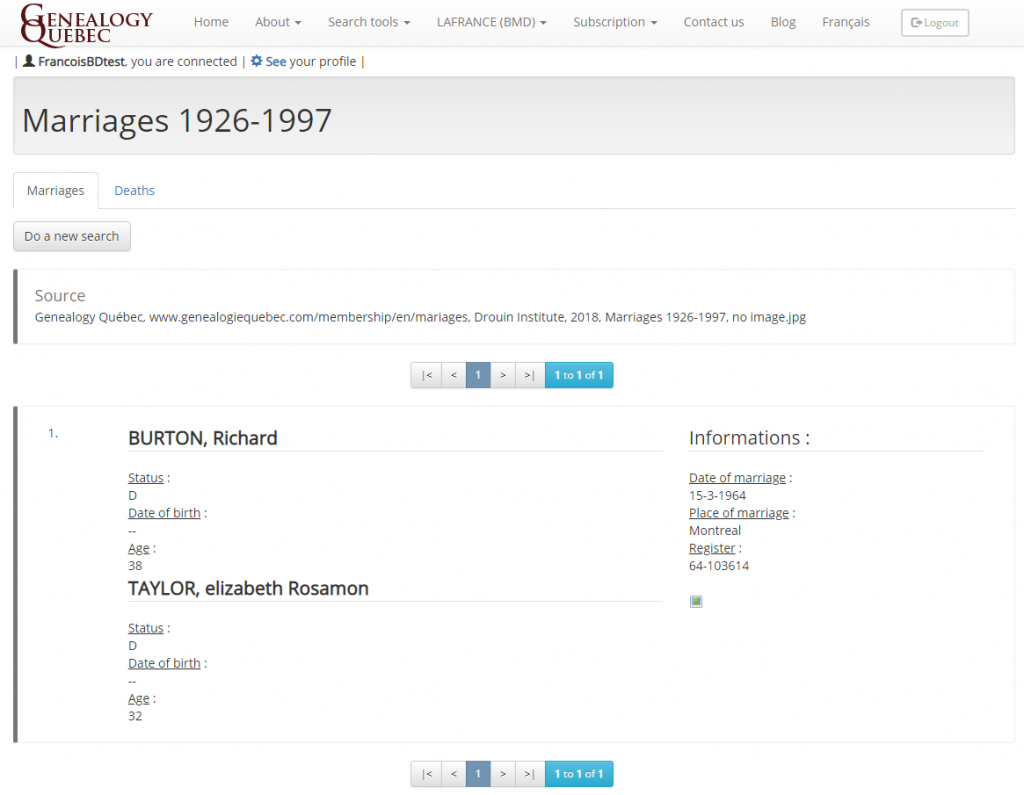The height and width of the screenshot is (795, 1024).
Task: Go to previous page in top pagination
Action: coord(454,375)
